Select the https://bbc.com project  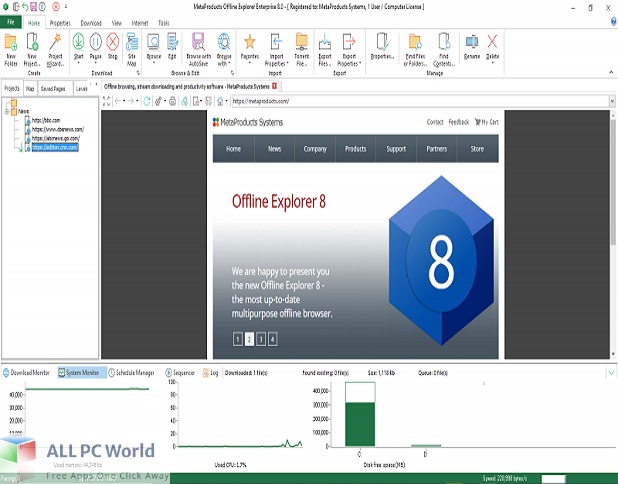pyautogui.click(x=46, y=120)
